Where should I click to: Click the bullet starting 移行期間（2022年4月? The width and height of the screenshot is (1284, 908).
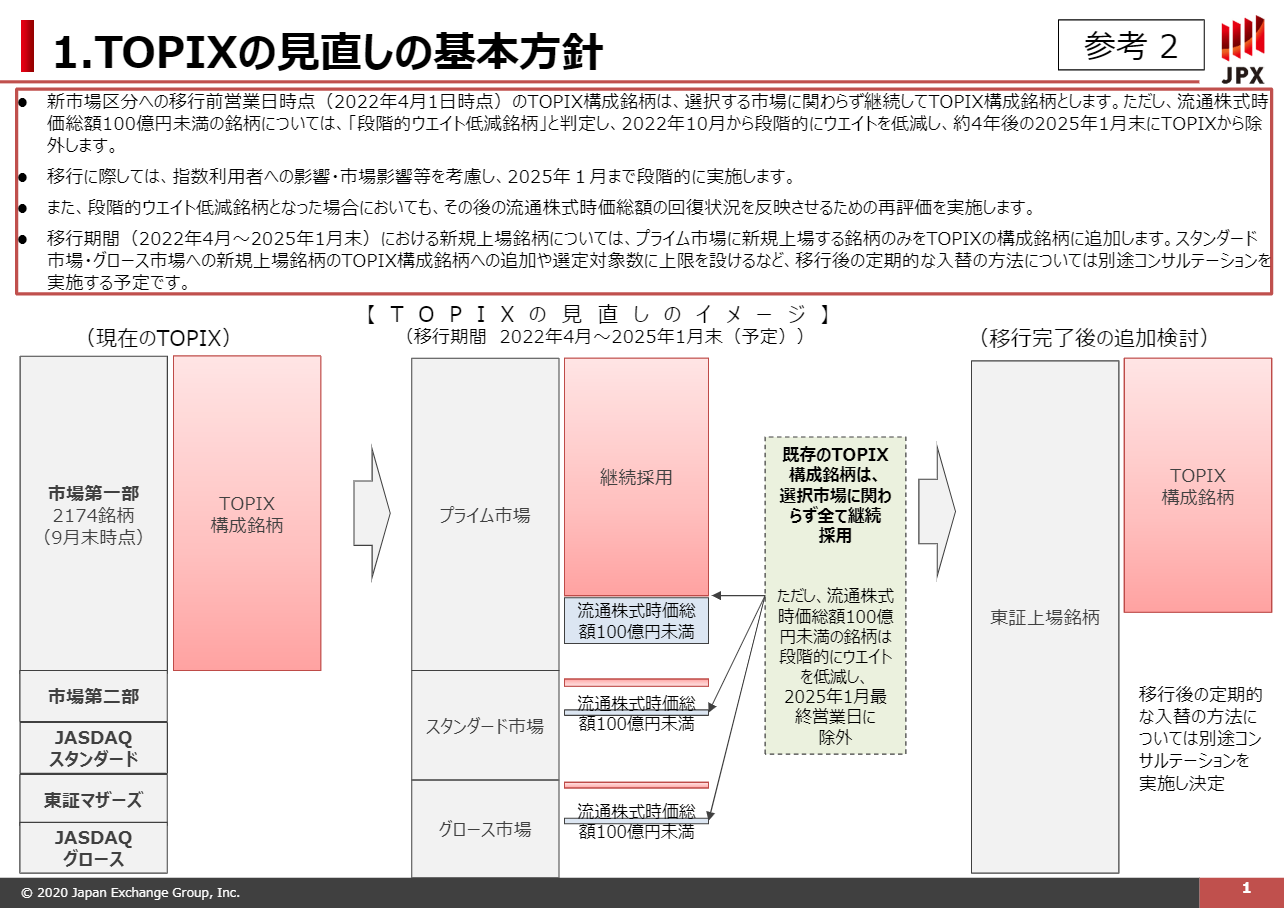658,260
